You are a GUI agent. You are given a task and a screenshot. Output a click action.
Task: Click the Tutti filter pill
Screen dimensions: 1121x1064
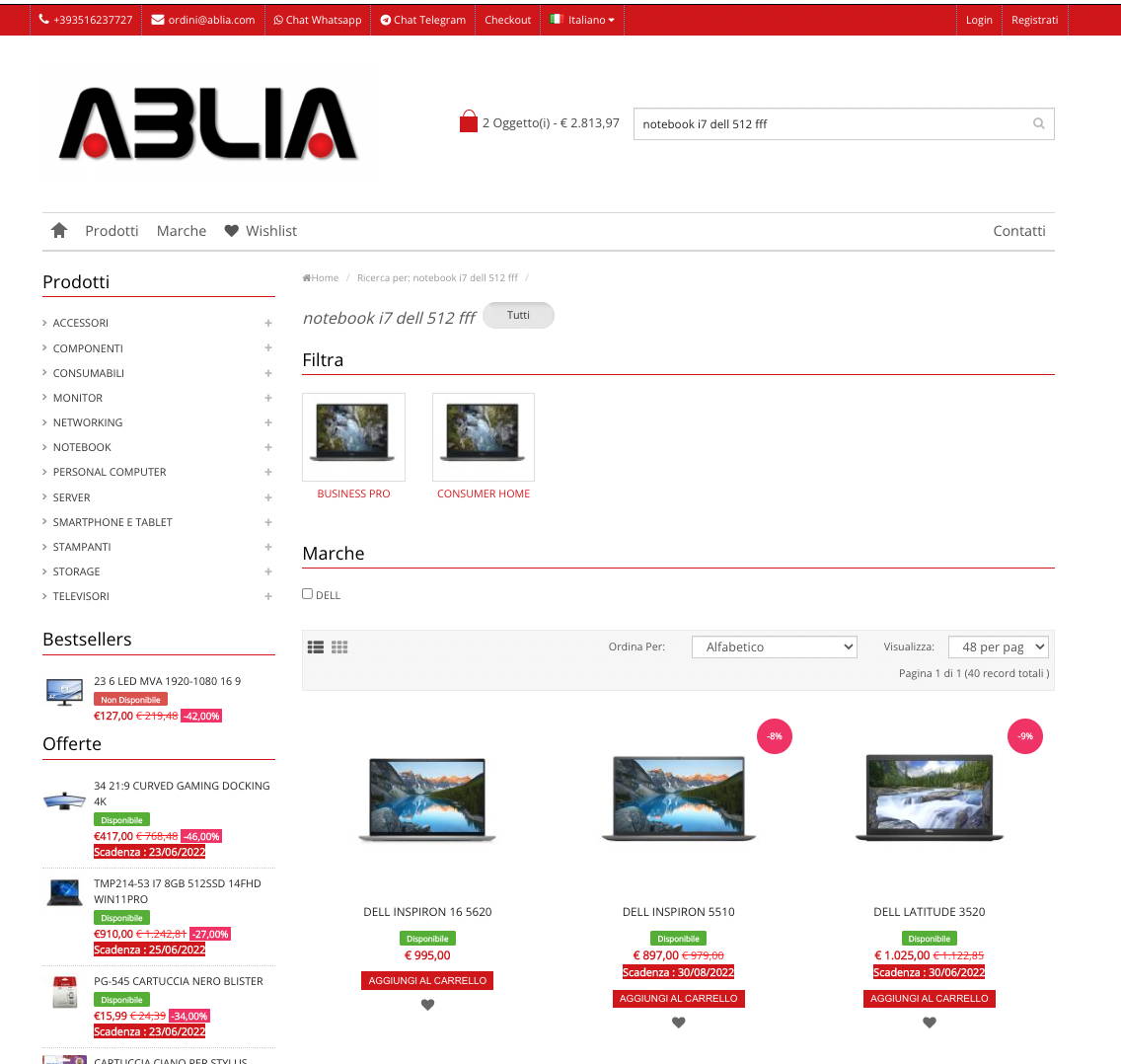point(518,316)
